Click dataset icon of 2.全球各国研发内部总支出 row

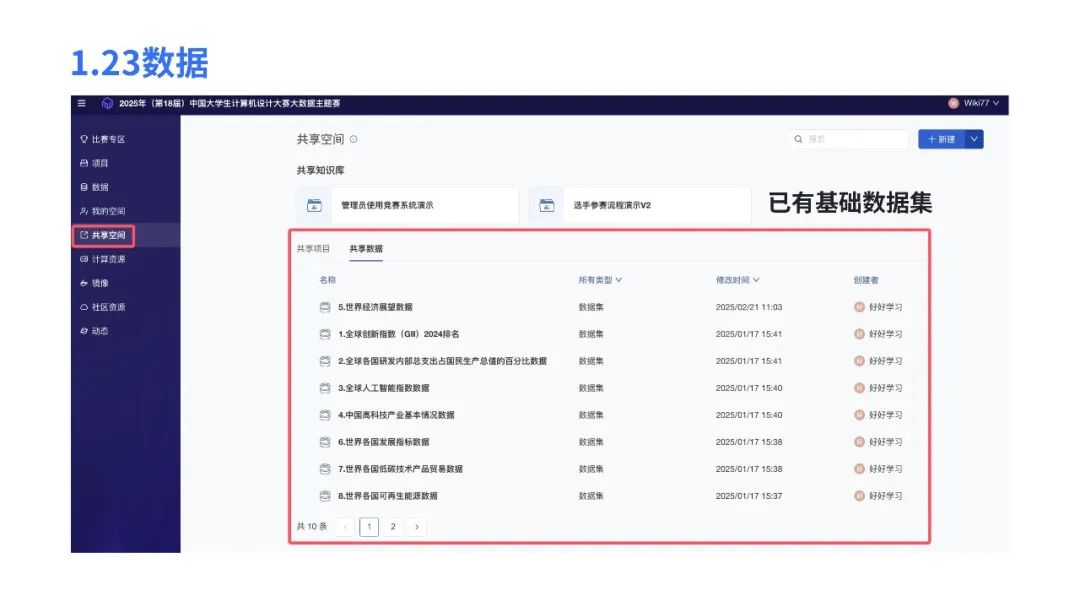point(325,361)
